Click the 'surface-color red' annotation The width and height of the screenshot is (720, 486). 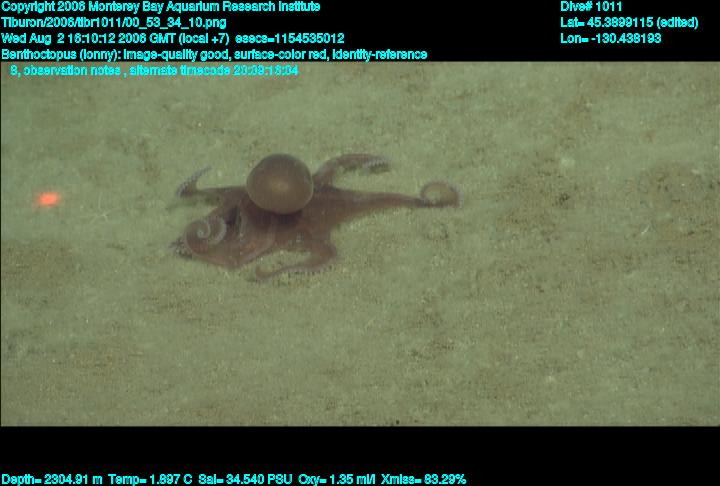281,55
